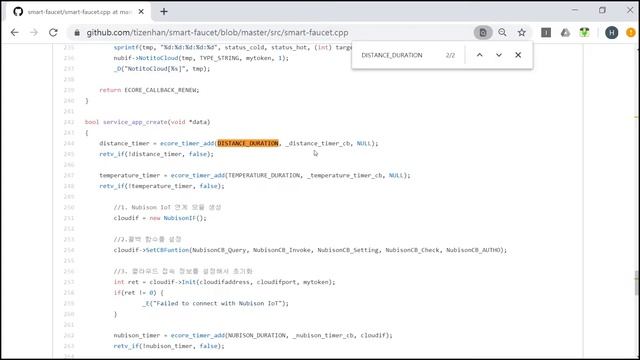This screenshot has height=360, width=640.
Task: Click line number 254
Action: [69, 250]
